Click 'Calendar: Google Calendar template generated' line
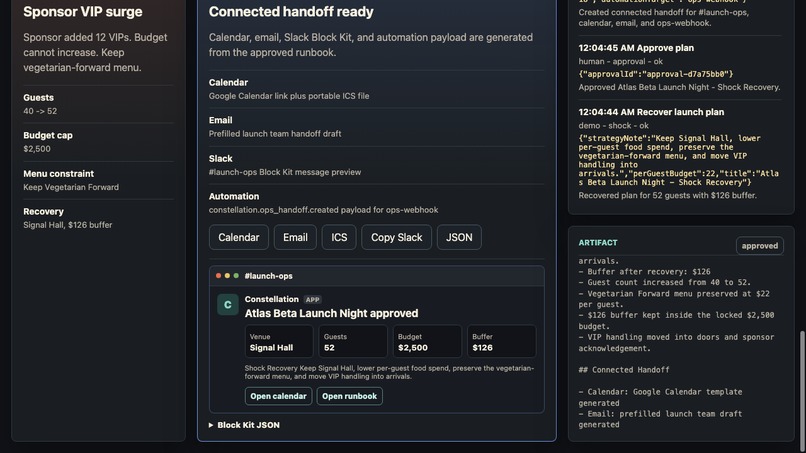Screen dimensions: 806x453 click(660, 397)
